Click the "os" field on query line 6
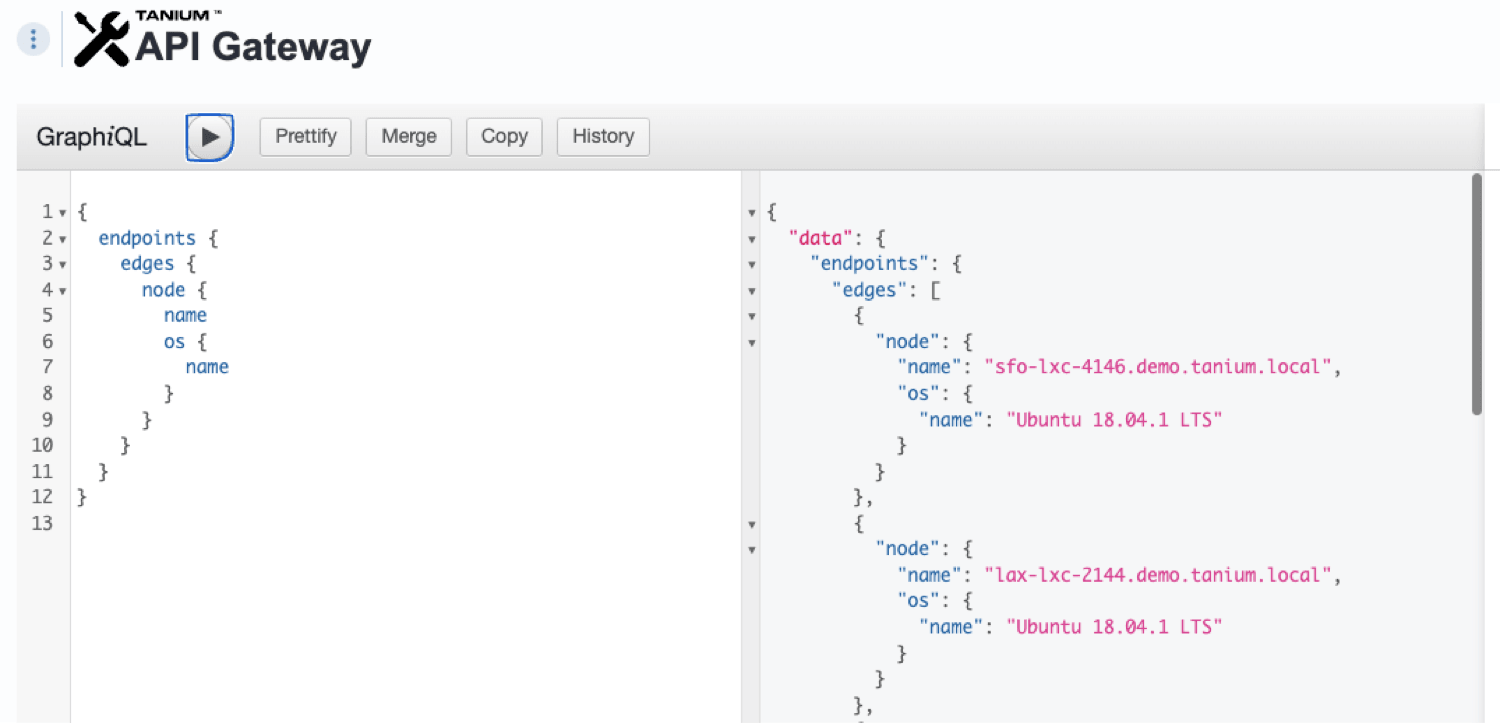Image resolution: width=1500 pixels, height=725 pixels. click(x=174, y=342)
